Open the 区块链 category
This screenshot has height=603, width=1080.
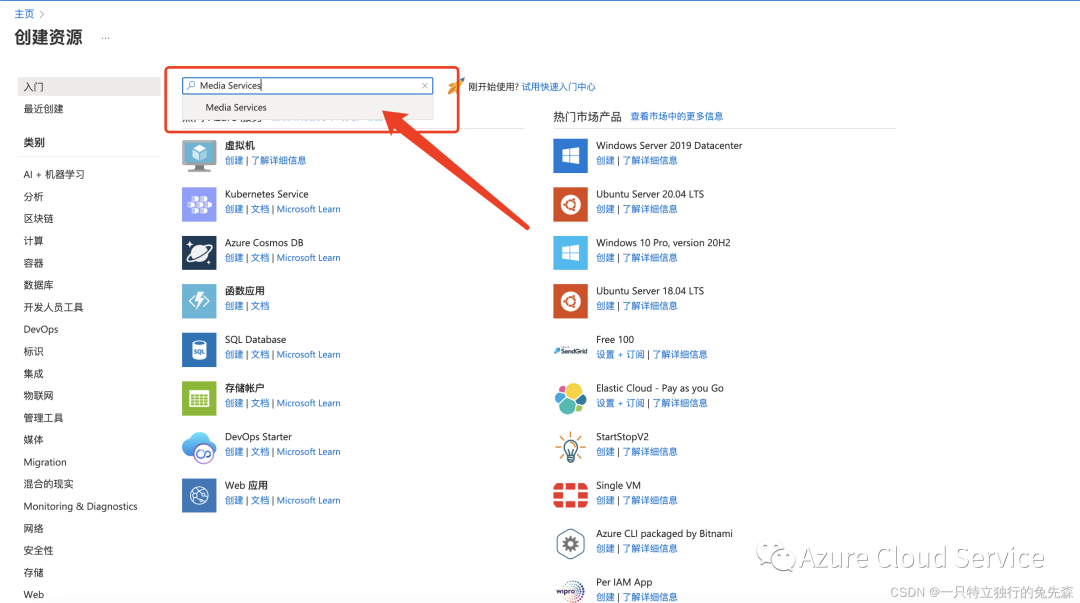tap(38, 218)
